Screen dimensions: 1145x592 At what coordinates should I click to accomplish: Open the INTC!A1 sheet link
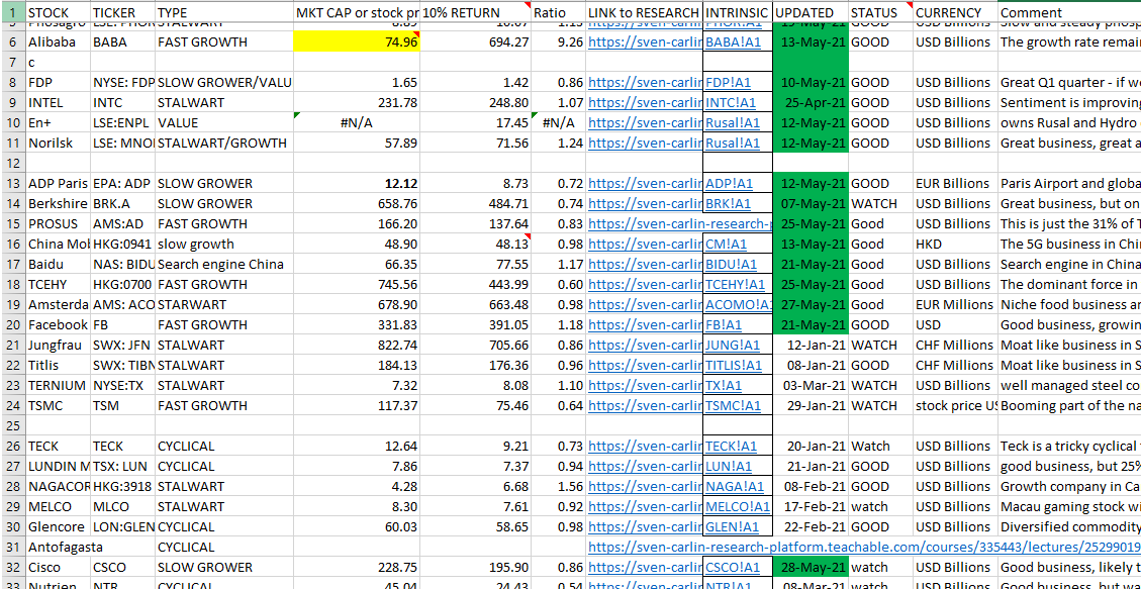pos(731,103)
